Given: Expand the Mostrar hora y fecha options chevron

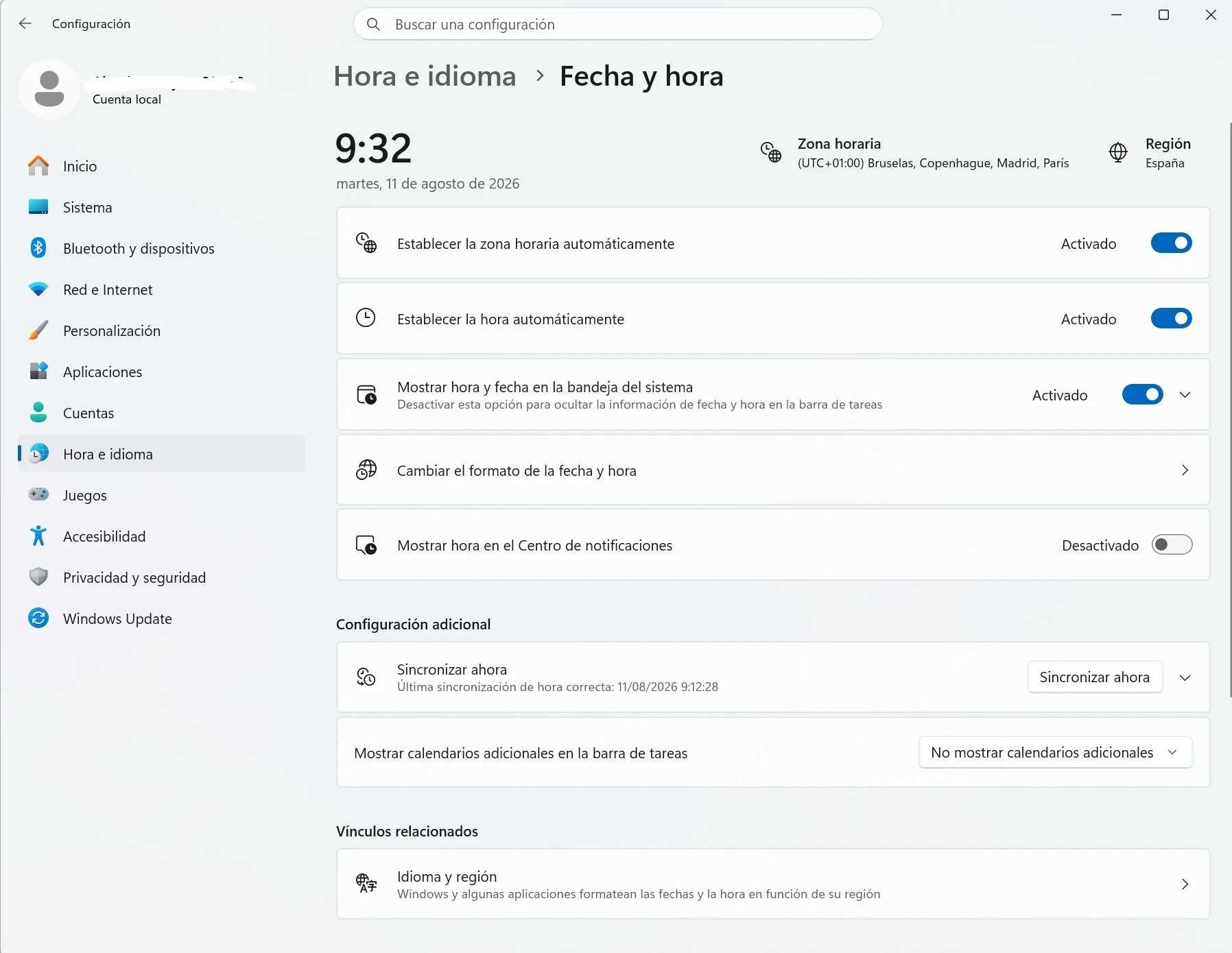Looking at the screenshot, I should tap(1185, 395).
